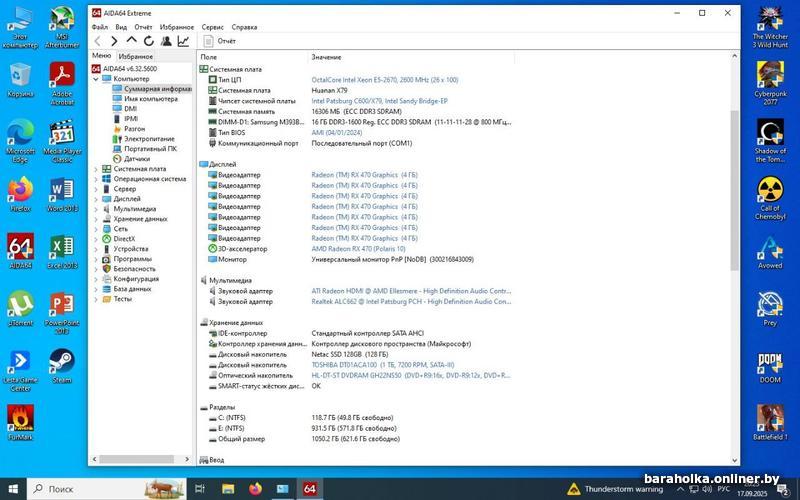Screen dimensions: 800x500
Task: Expand the Тесты tree node
Action: [x=96, y=299]
